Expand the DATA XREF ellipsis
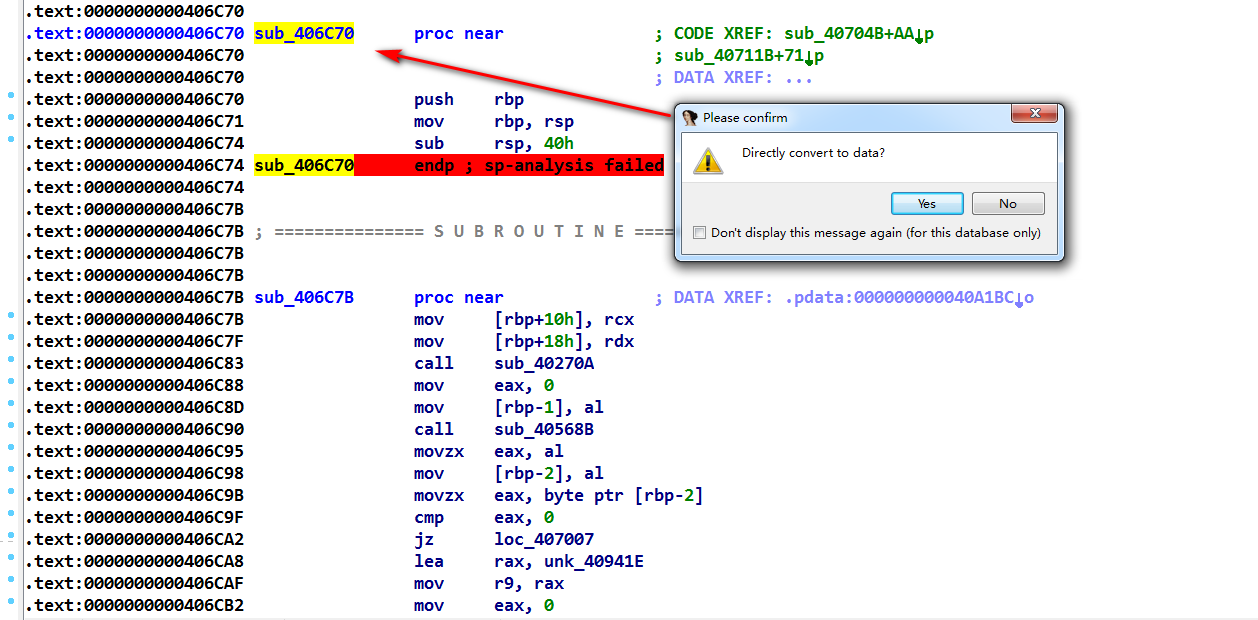This screenshot has width=1258, height=620. click(798, 78)
